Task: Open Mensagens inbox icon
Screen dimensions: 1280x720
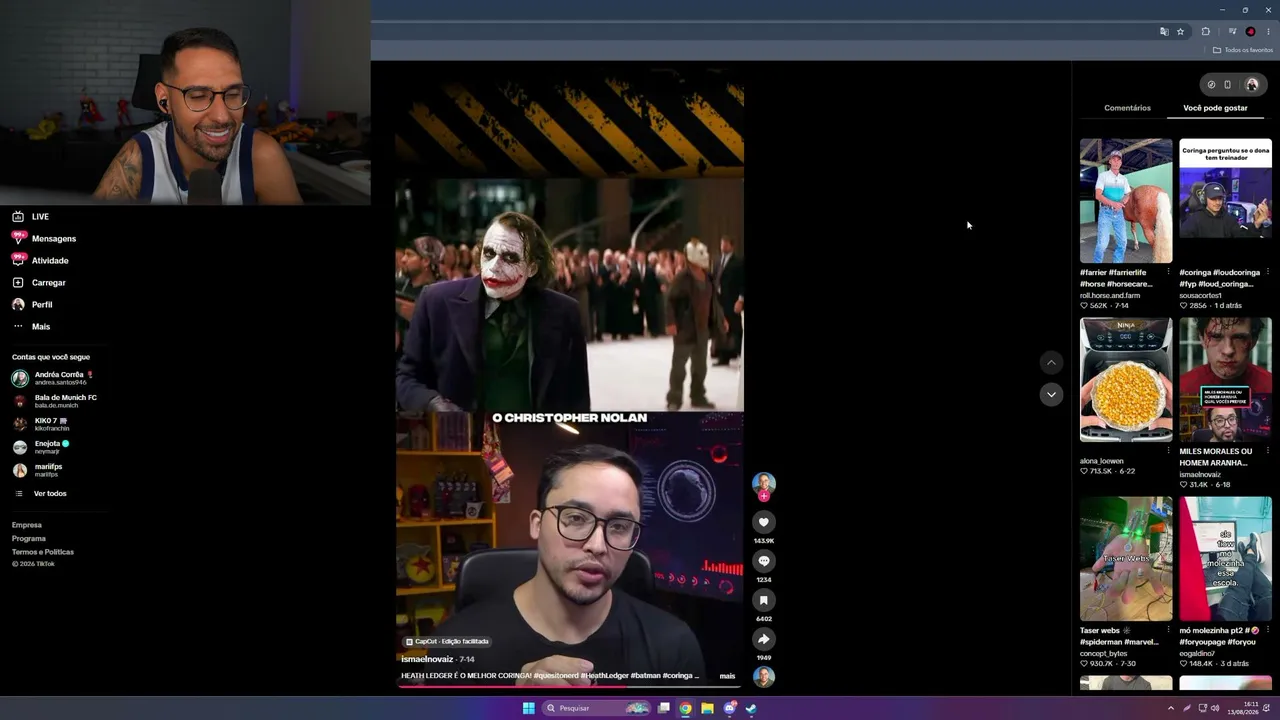Action: (18, 238)
